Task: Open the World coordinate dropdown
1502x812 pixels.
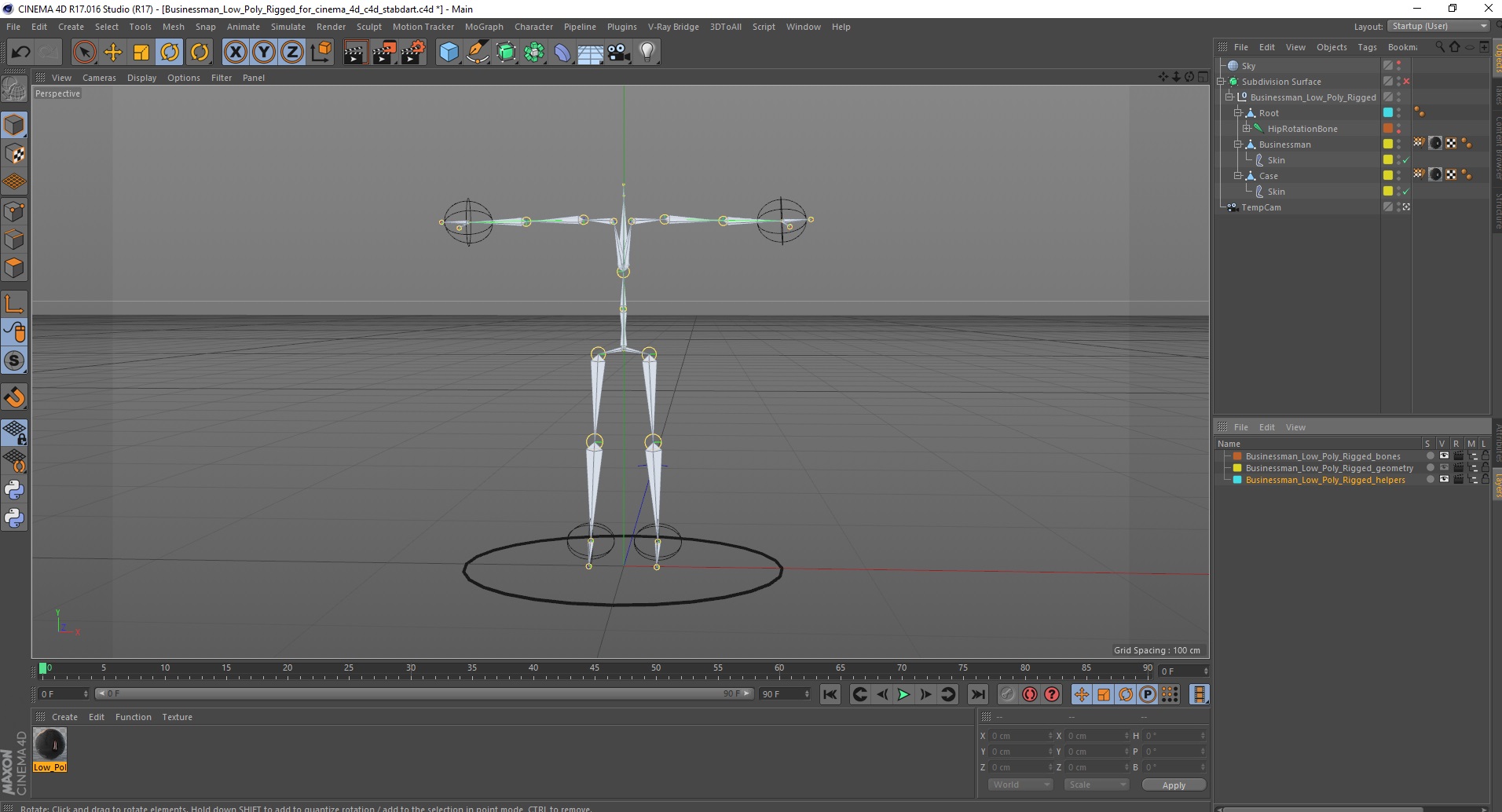Action: click(1020, 785)
